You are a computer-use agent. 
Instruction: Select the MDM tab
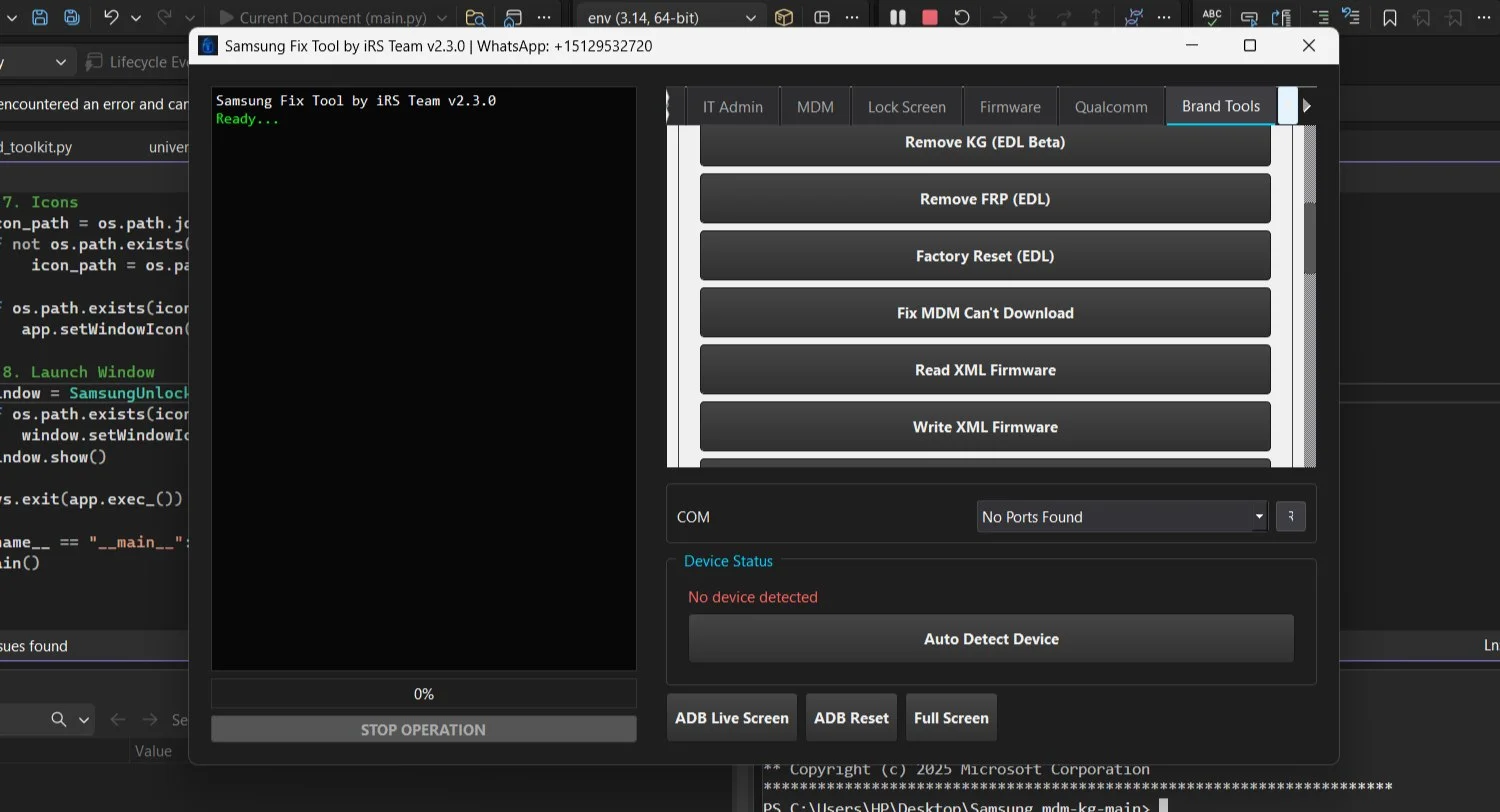(x=815, y=107)
